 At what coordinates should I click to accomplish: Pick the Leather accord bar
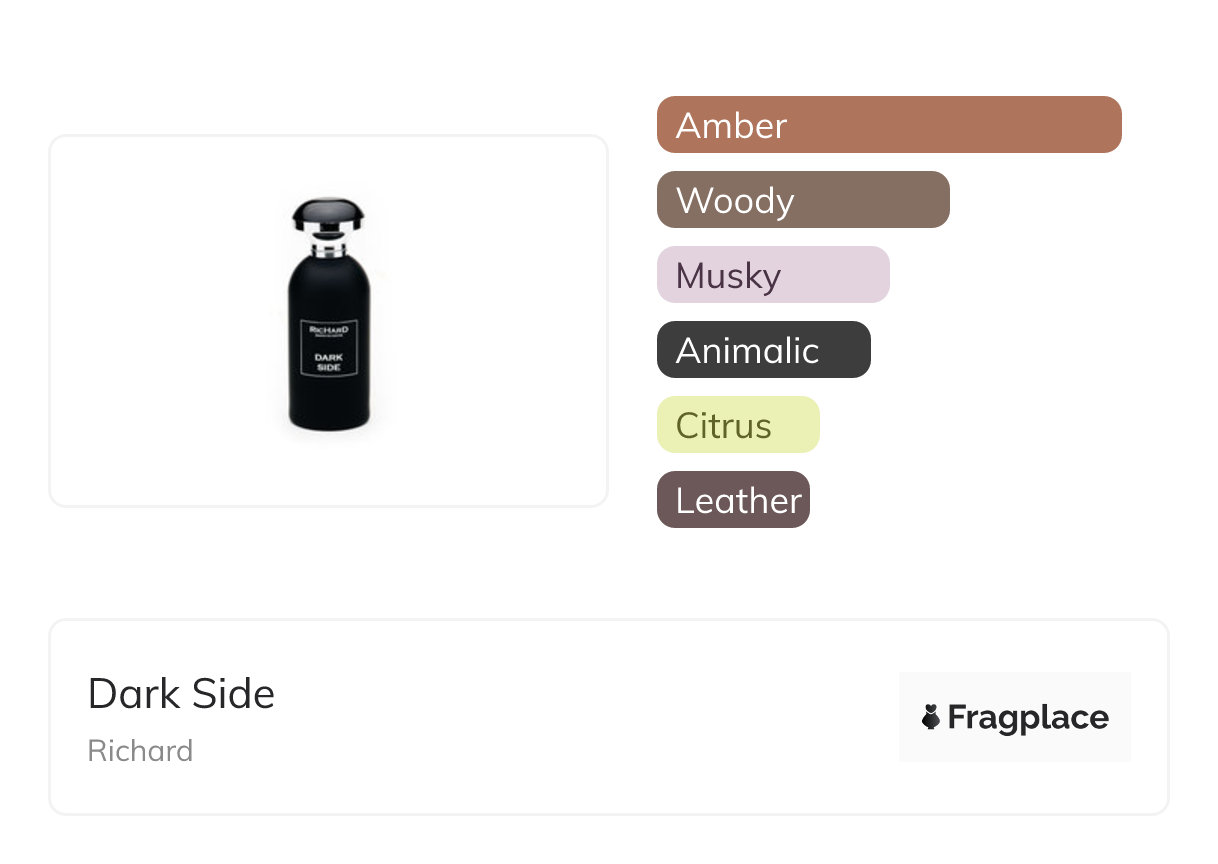pos(733,500)
